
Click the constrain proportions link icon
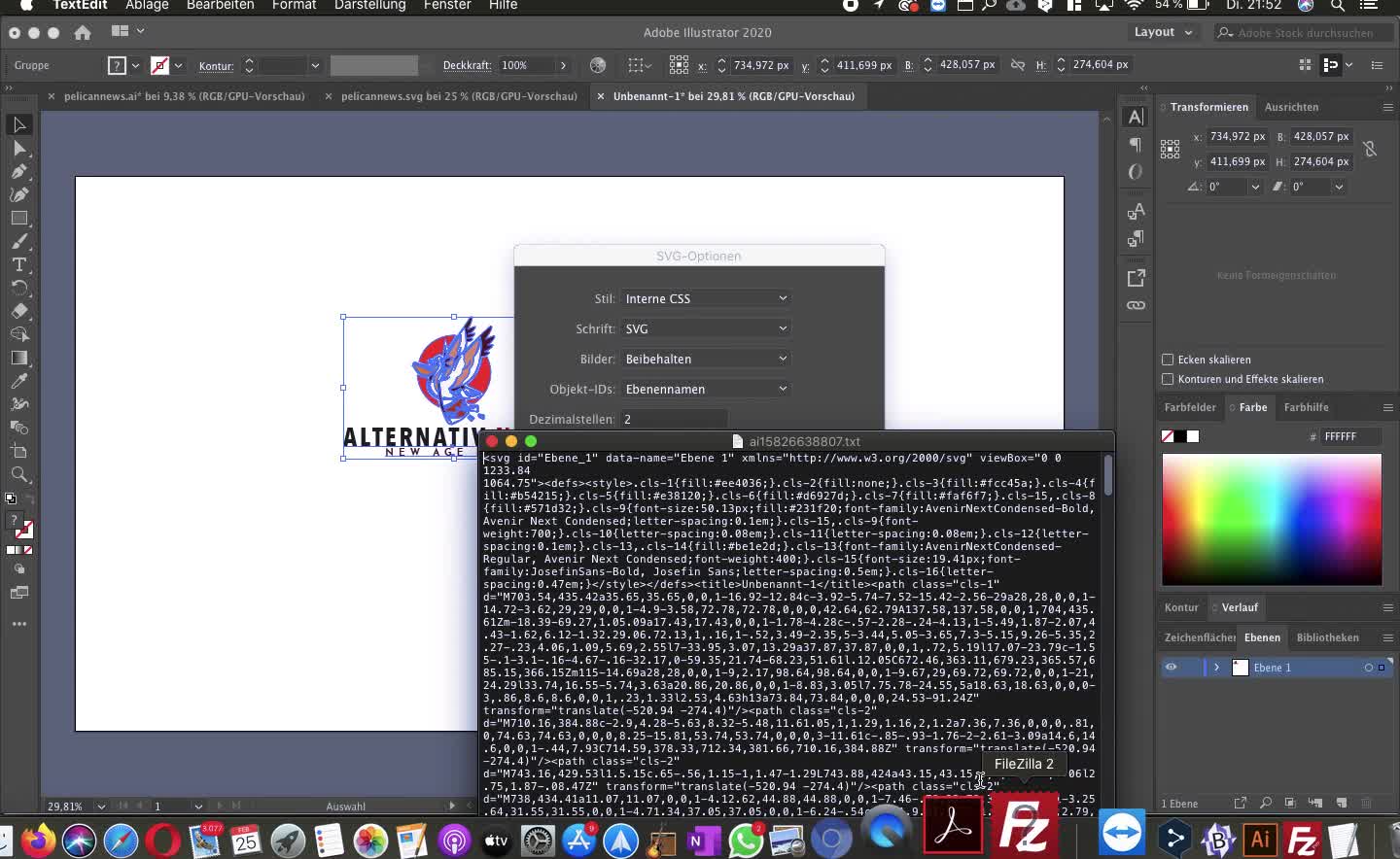pyautogui.click(x=1369, y=149)
